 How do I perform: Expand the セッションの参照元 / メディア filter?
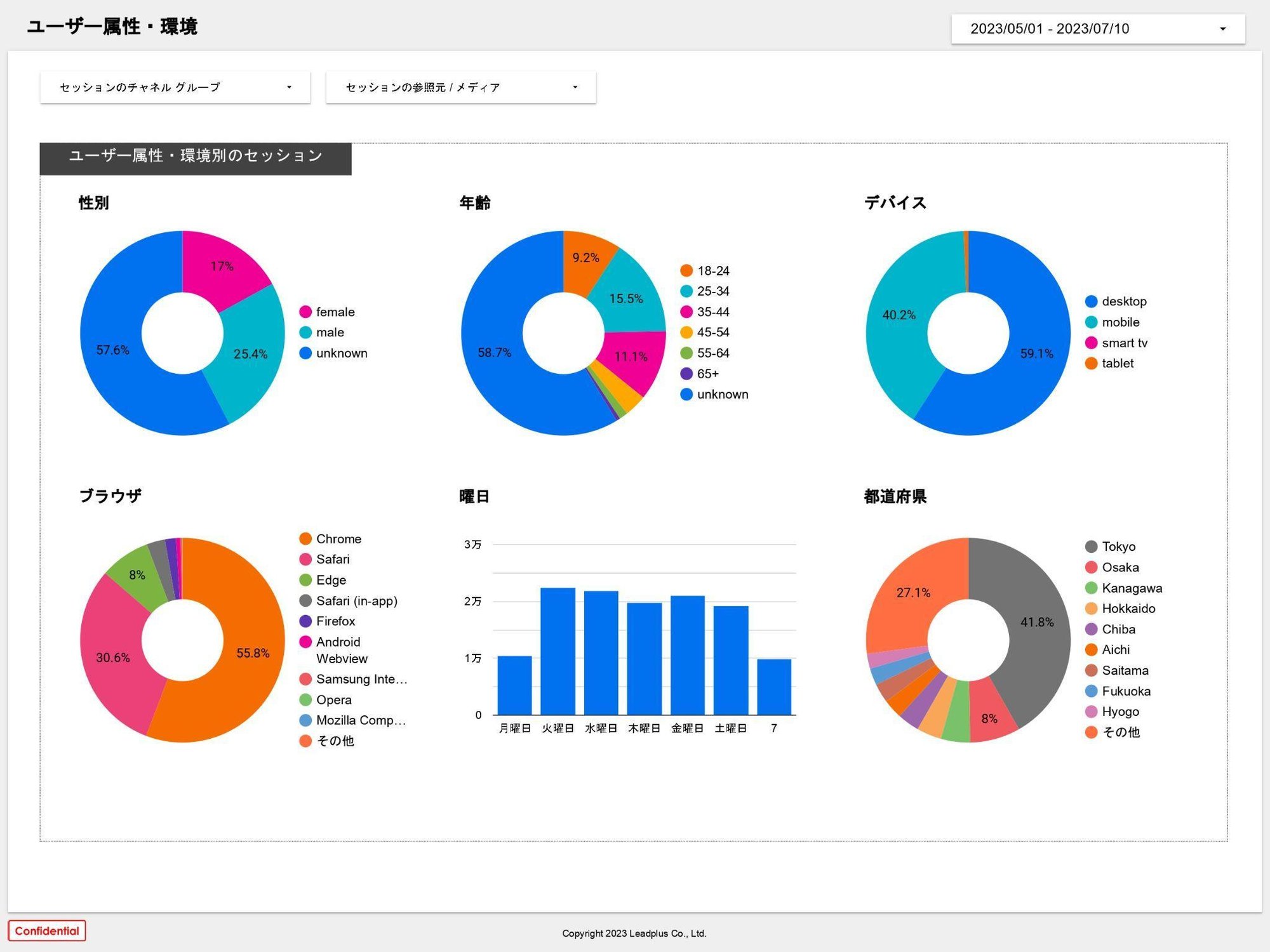tap(461, 87)
